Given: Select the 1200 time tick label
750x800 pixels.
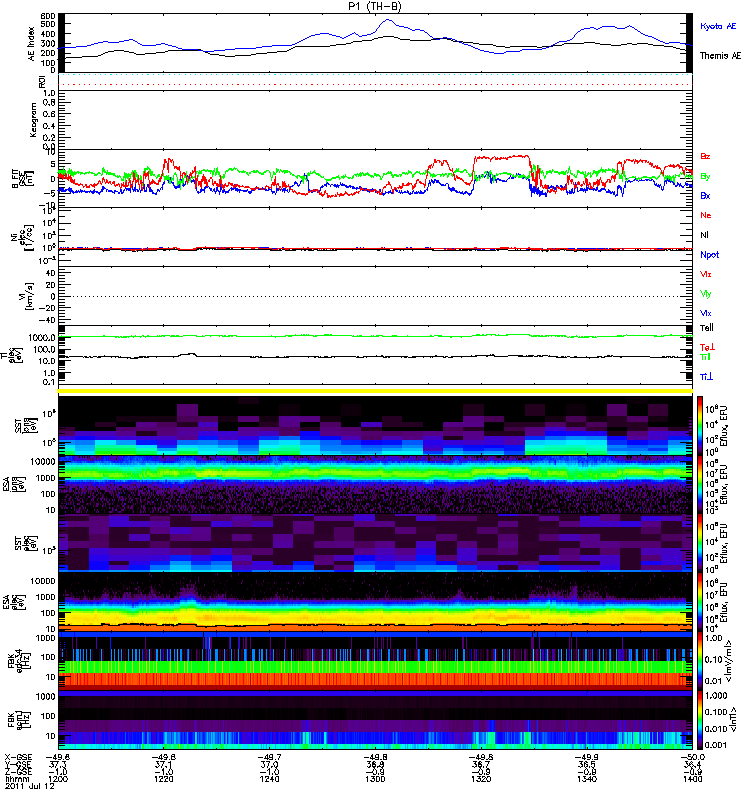Looking at the screenshot, I should [x=57, y=779].
